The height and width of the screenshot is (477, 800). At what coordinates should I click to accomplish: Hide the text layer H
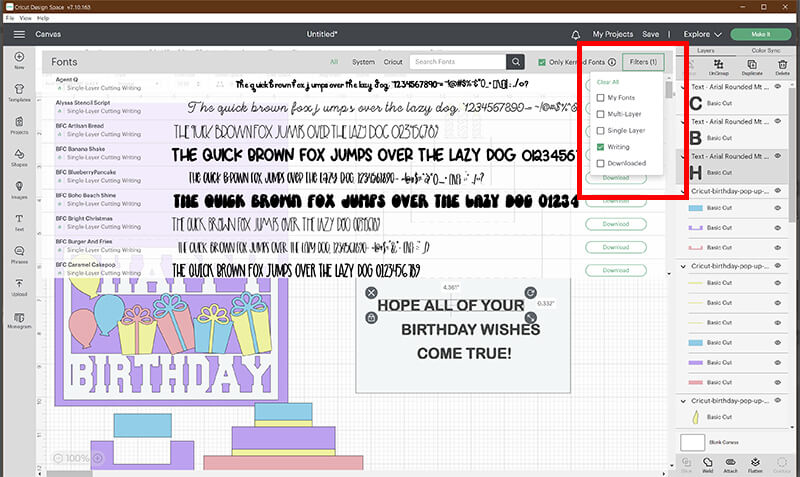(x=778, y=156)
